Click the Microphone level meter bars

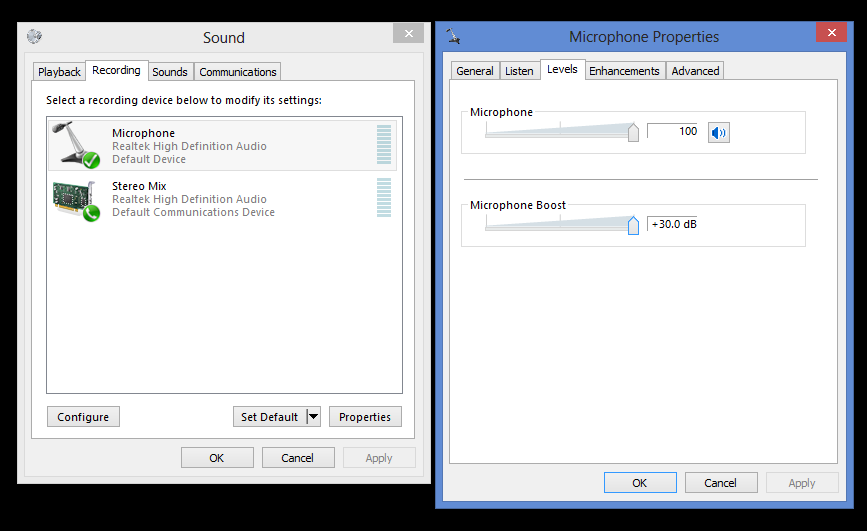(x=384, y=144)
